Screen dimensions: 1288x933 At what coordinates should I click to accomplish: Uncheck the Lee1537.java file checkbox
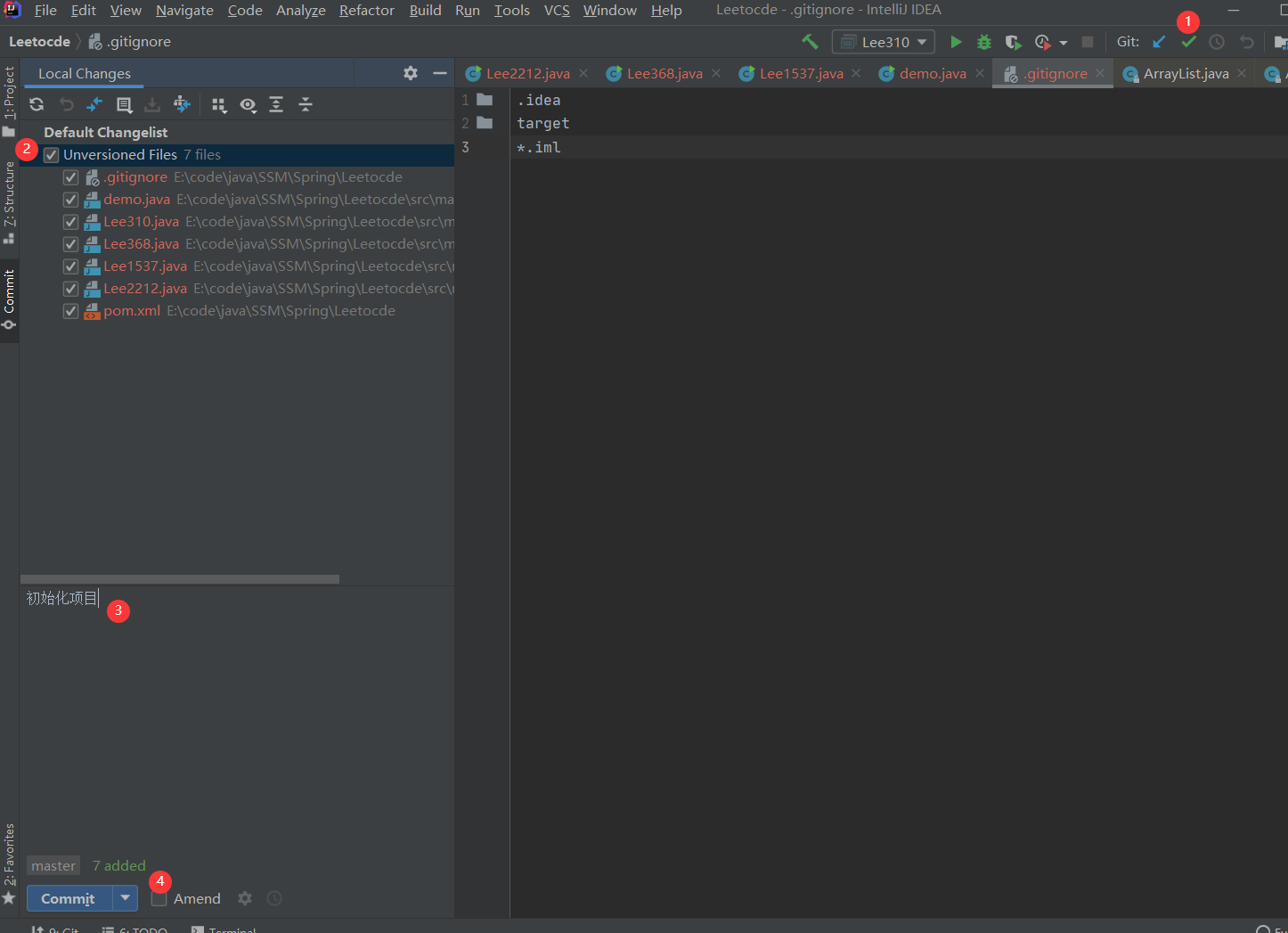point(70,266)
